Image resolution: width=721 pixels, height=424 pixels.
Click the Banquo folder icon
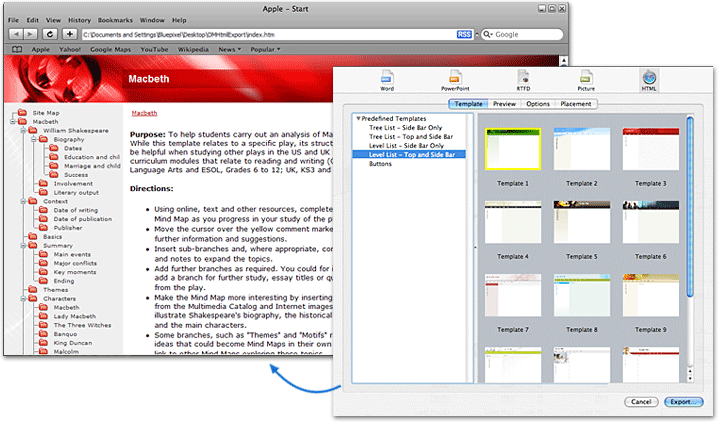(x=43, y=333)
